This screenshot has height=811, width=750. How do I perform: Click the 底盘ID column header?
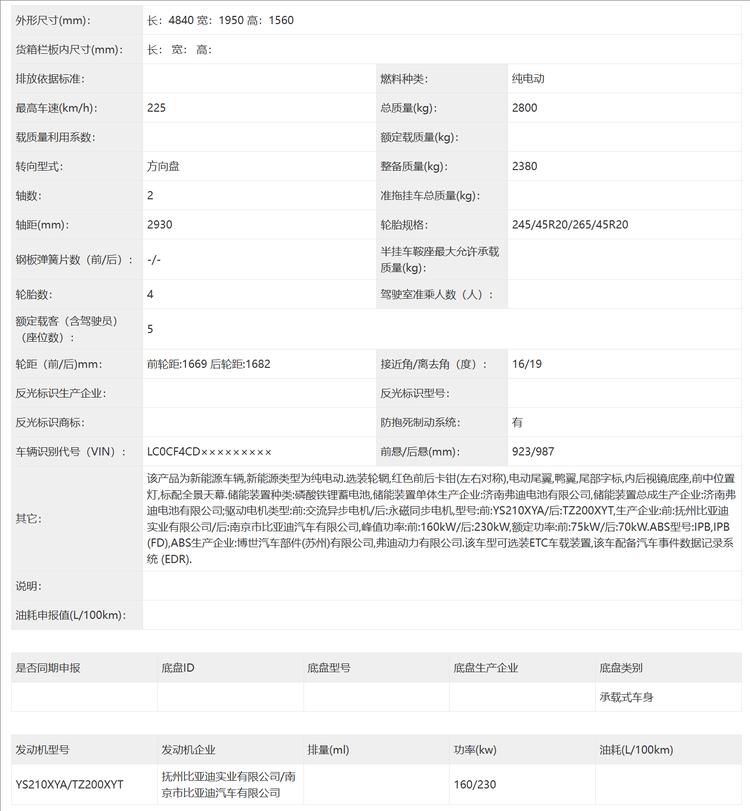pos(178,668)
